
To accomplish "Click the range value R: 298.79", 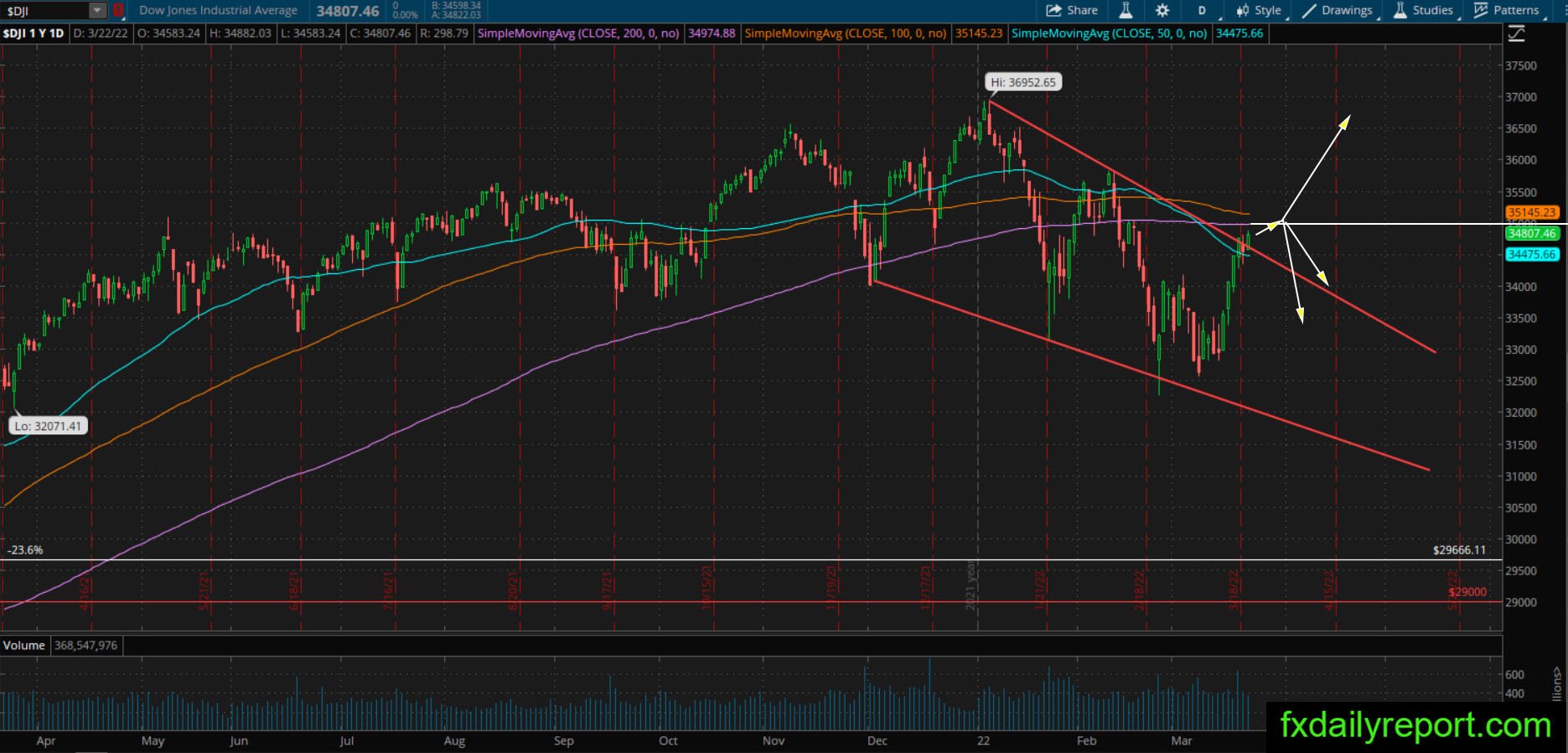I will [444, 34].
